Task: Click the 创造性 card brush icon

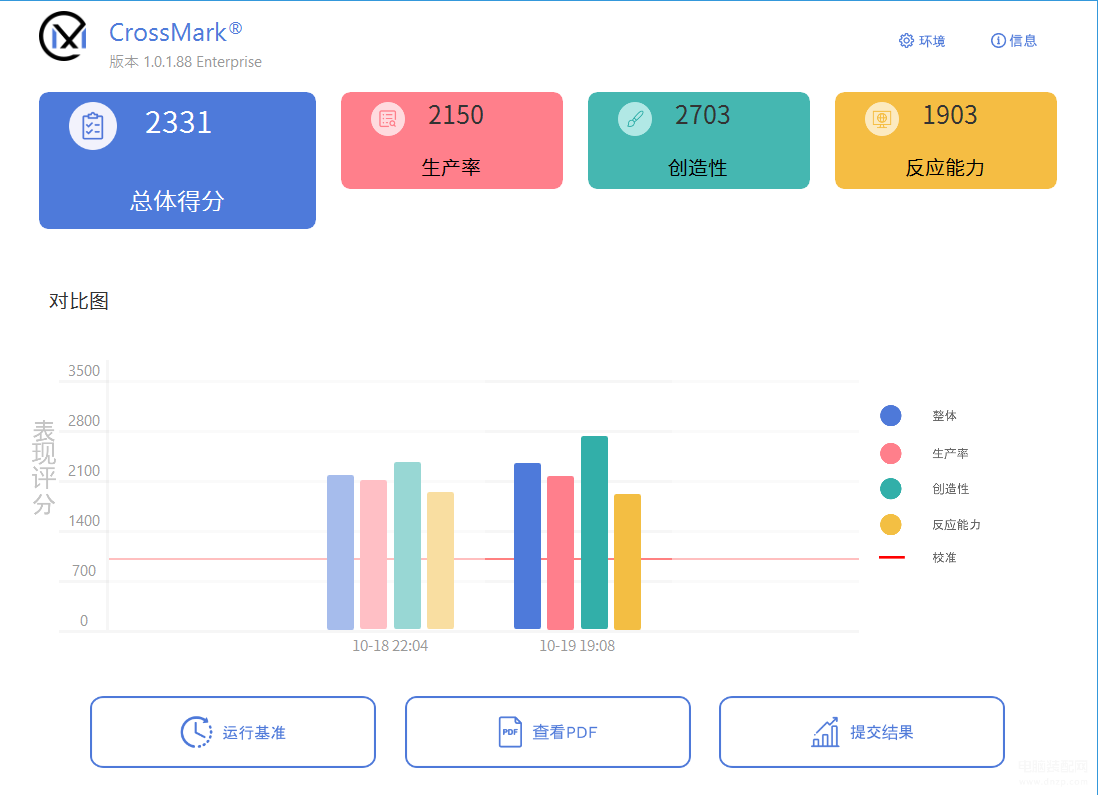Action: 635,119
